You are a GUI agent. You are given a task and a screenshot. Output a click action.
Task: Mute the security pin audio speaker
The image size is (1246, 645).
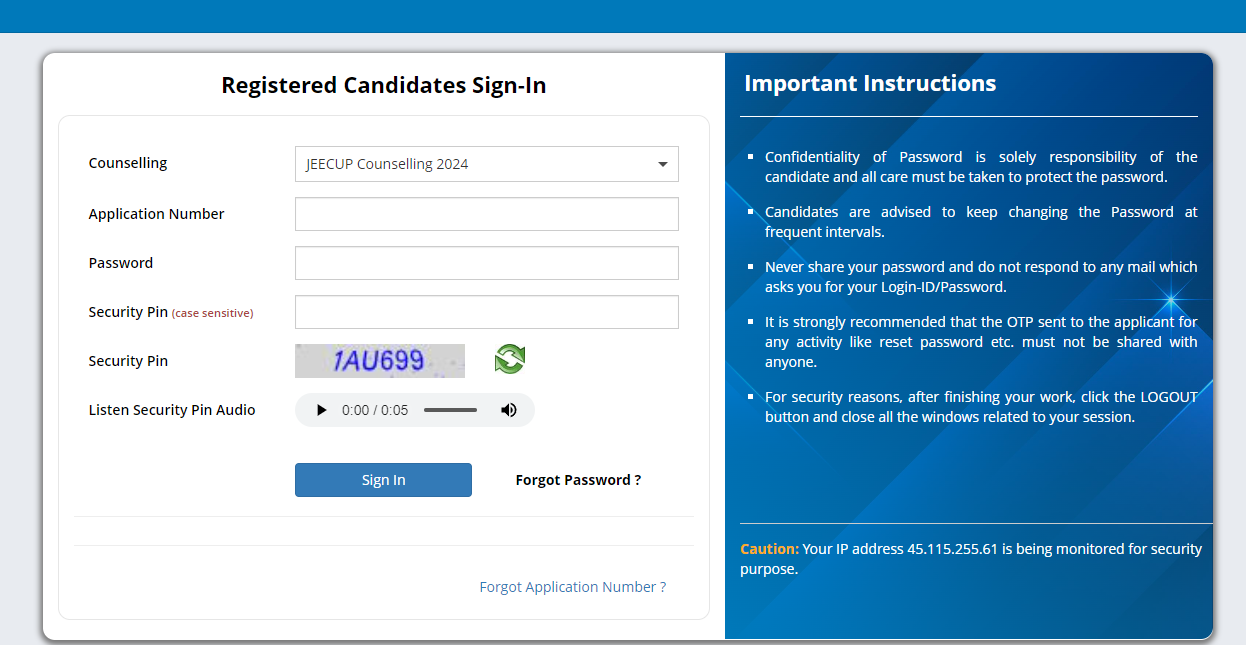[509, 410]
